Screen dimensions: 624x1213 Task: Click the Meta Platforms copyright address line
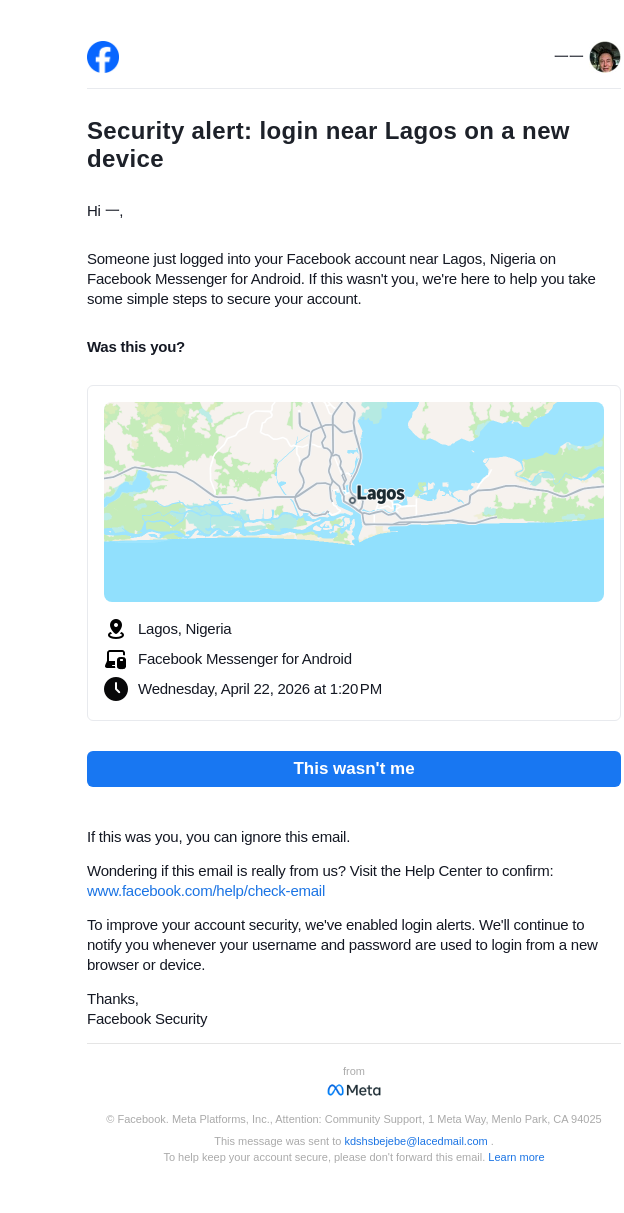click(x=354, y=1119)
